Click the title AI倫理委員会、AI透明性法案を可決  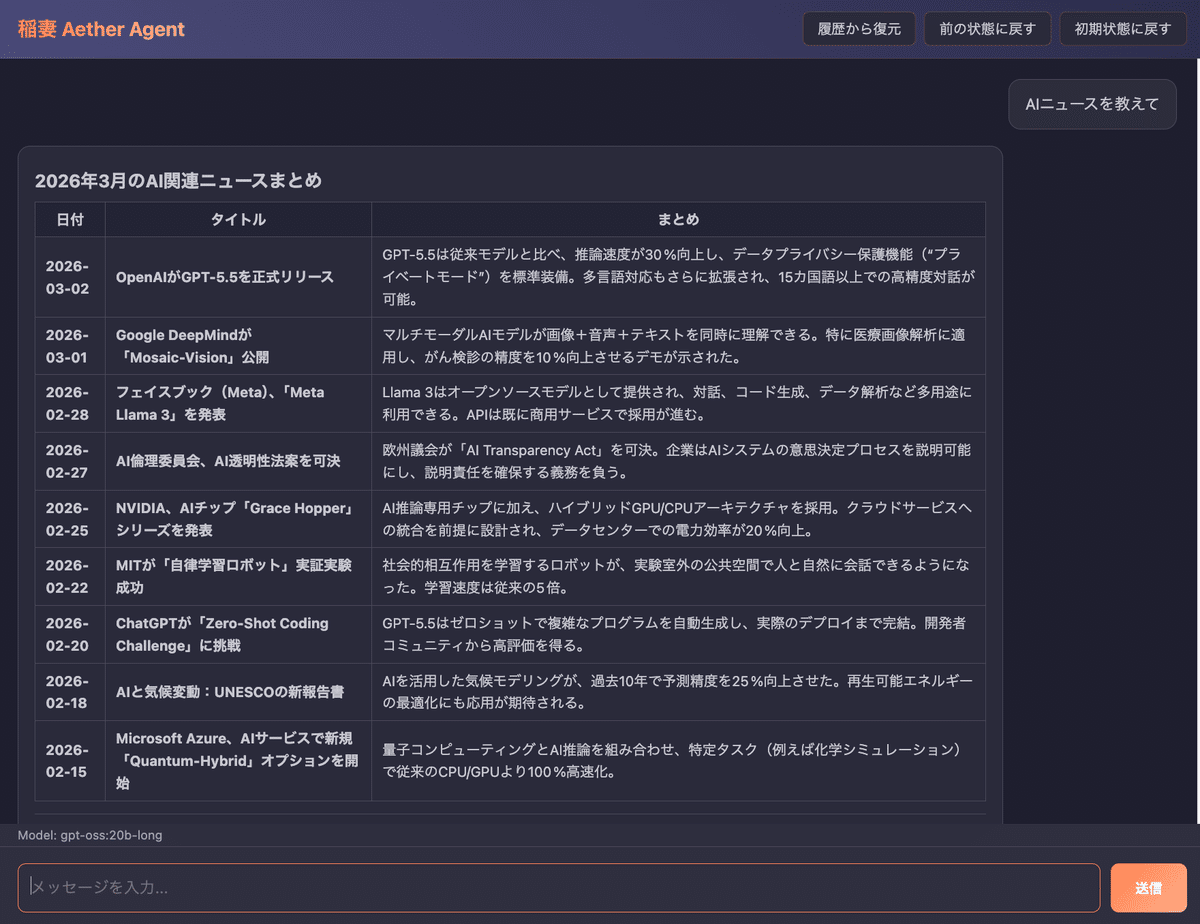click(x=228, y=461)
